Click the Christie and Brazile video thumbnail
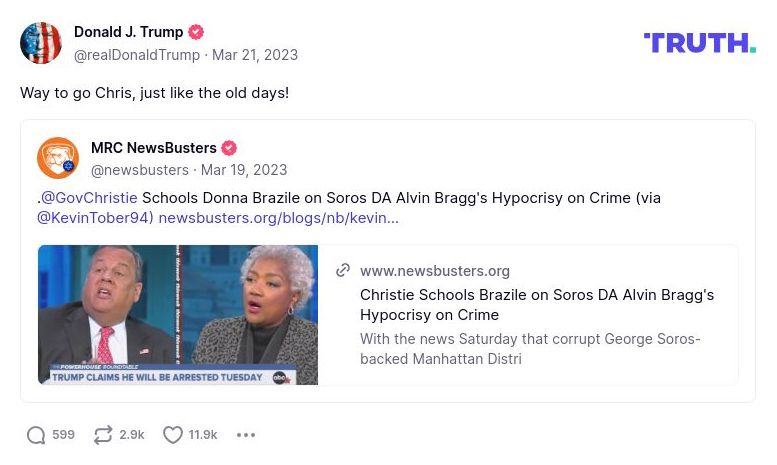 [178, 315]
